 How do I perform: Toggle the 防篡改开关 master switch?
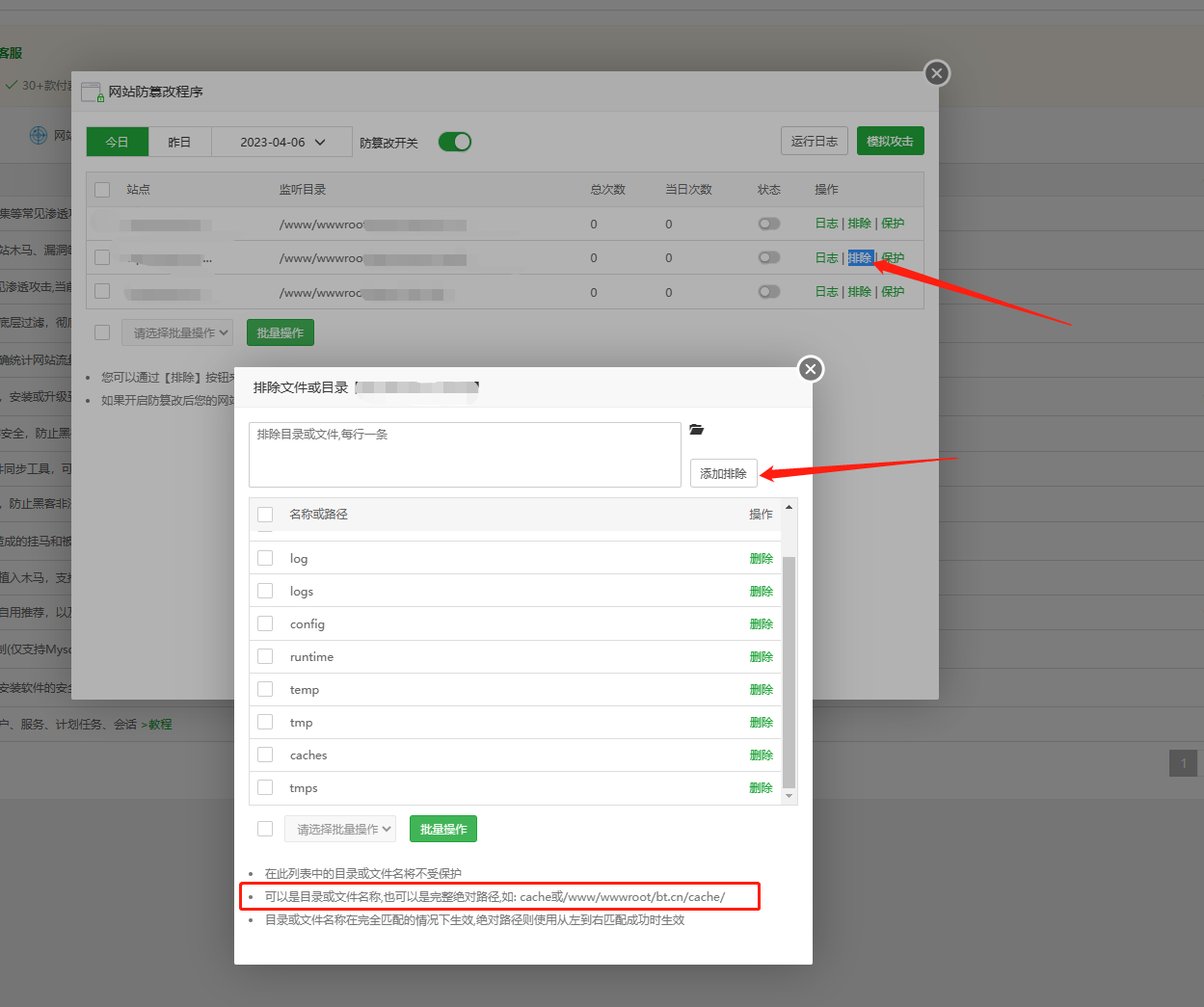click(455, 142)
